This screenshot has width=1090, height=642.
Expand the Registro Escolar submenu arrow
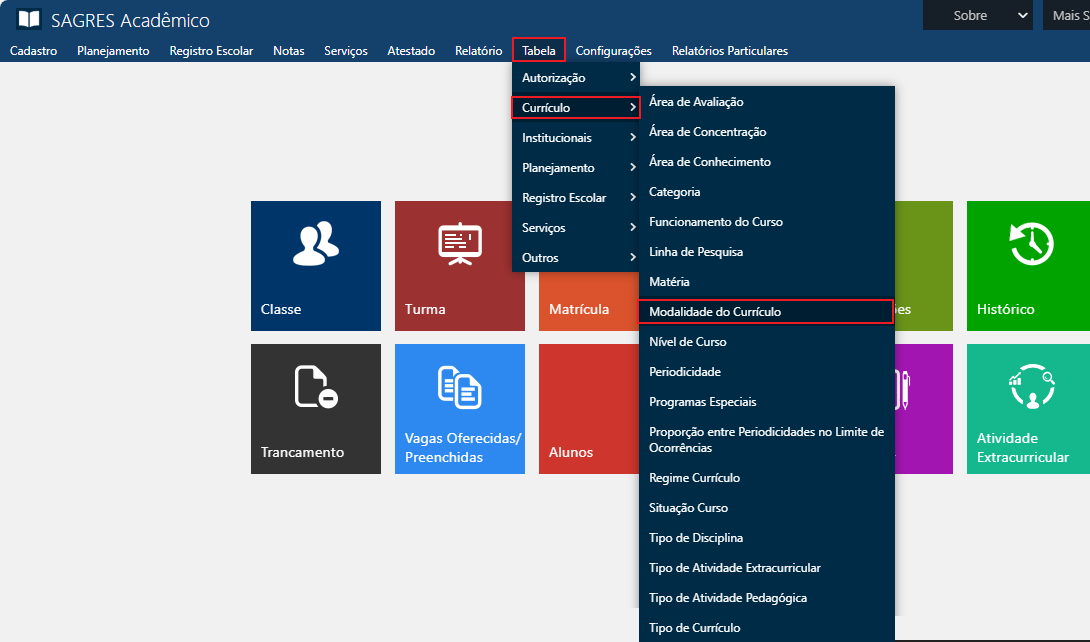pyautogui.click(x=632, y=198)
